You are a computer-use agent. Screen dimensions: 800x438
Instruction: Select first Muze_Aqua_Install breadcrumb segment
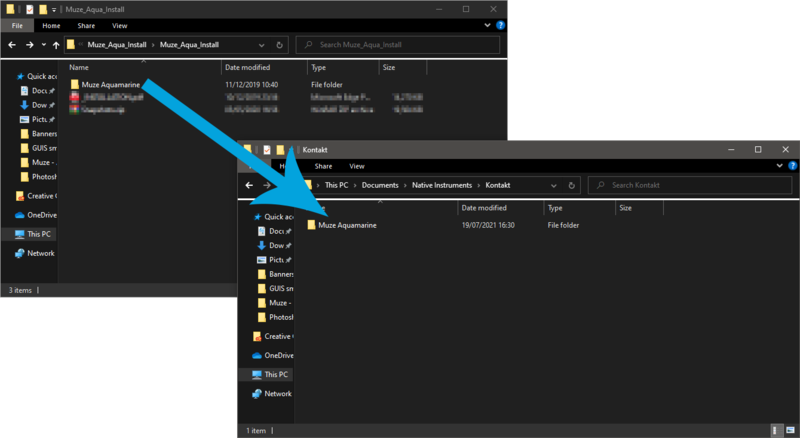117,45
